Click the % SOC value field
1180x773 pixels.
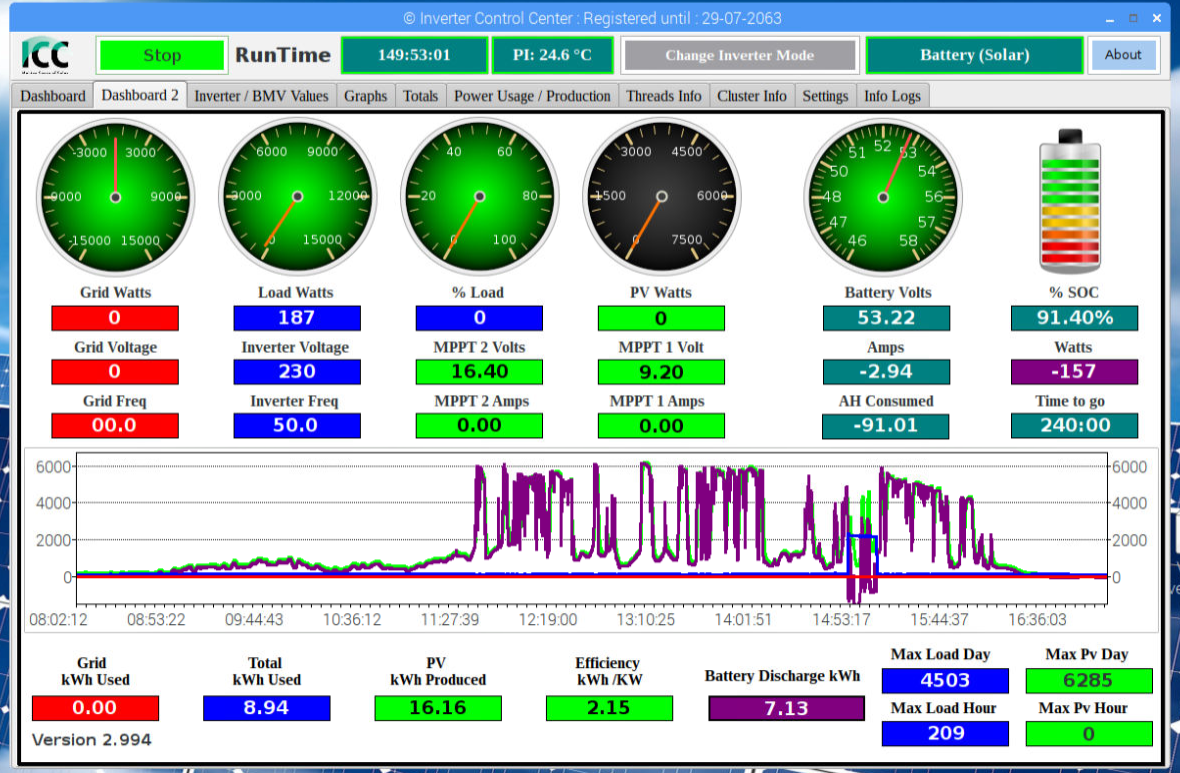(x=1074, y=318)
